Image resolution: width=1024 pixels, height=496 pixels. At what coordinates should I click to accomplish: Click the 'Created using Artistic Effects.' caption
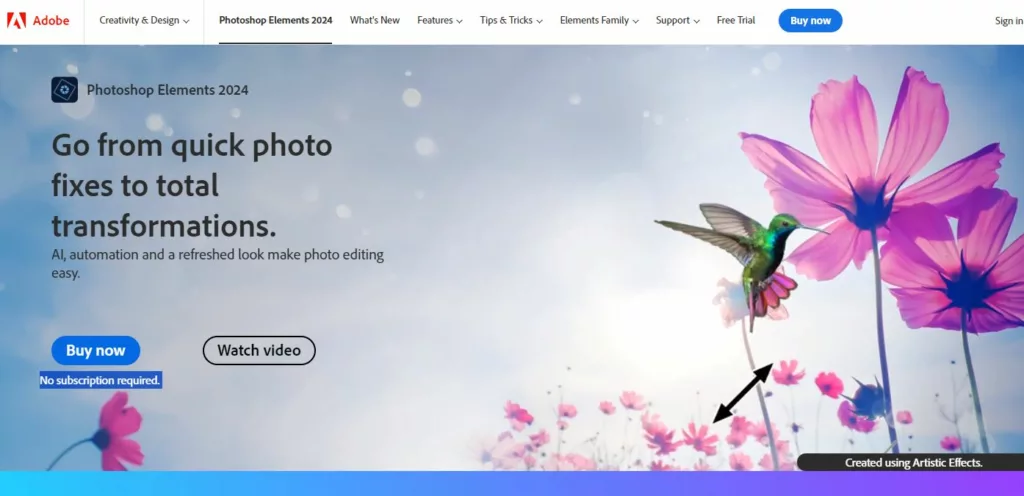[x=914, y=463]
